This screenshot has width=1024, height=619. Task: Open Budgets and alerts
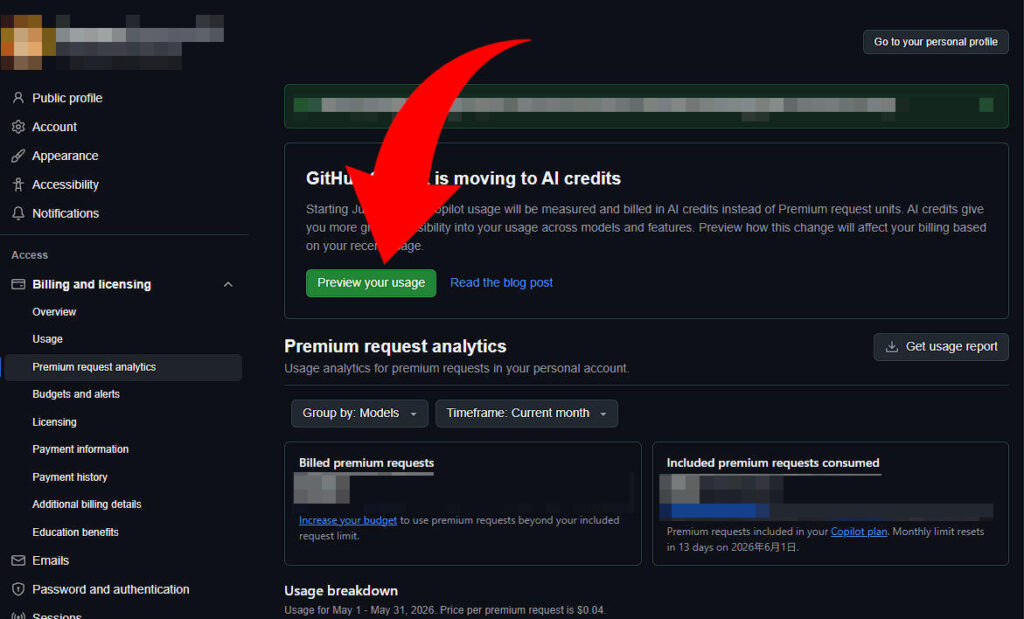coord(76,394)
